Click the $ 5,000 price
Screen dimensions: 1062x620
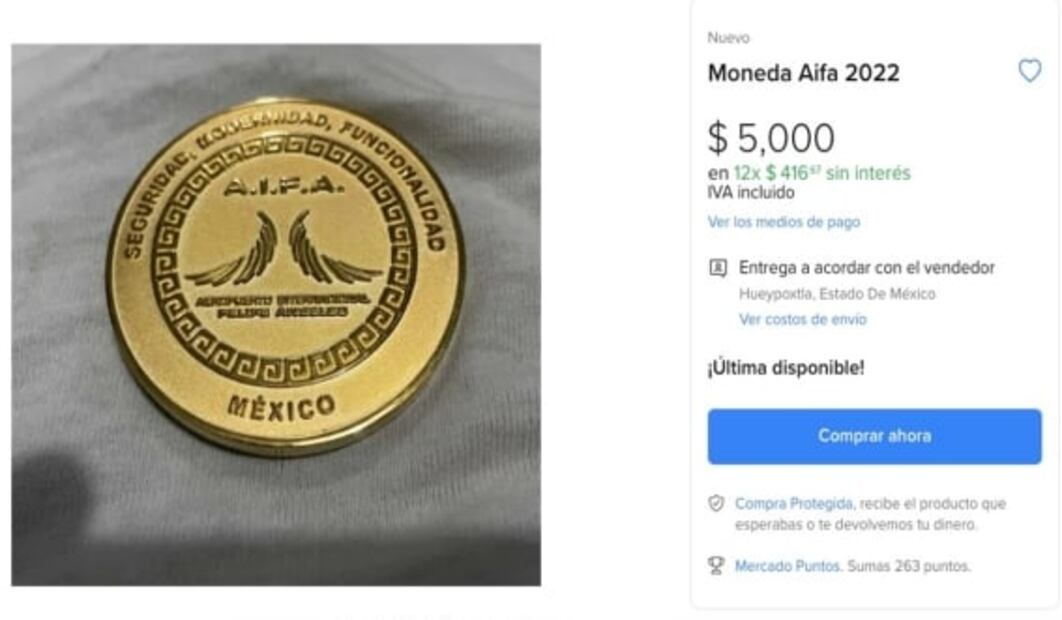pyautogui.click(x=771, y=138)
